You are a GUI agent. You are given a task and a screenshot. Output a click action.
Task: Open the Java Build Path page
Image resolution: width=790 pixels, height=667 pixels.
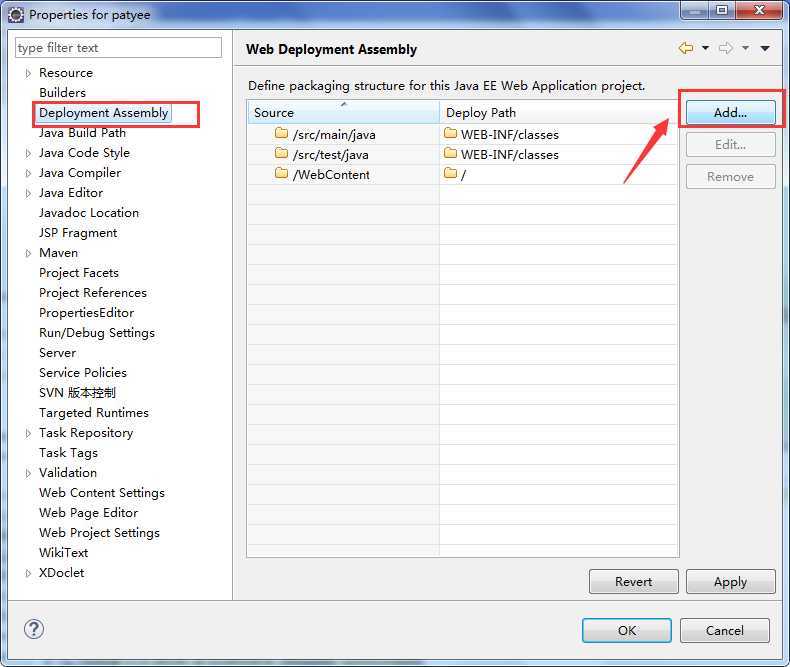pyautogui.click(x=83, y=133)
